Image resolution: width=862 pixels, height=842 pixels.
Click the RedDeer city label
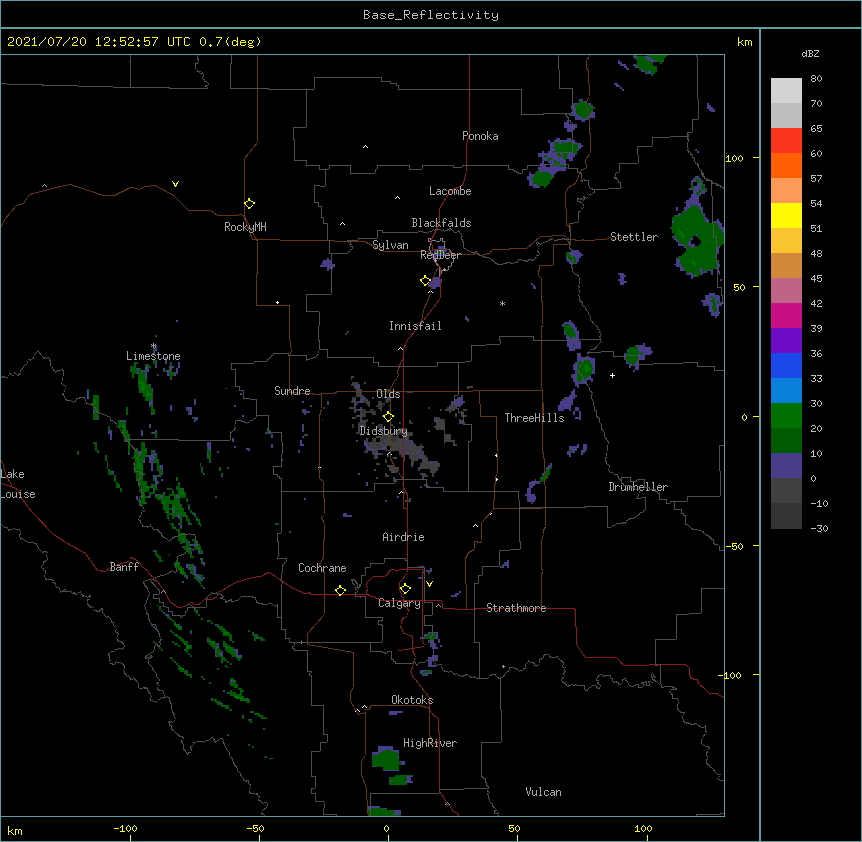[440, 255]
